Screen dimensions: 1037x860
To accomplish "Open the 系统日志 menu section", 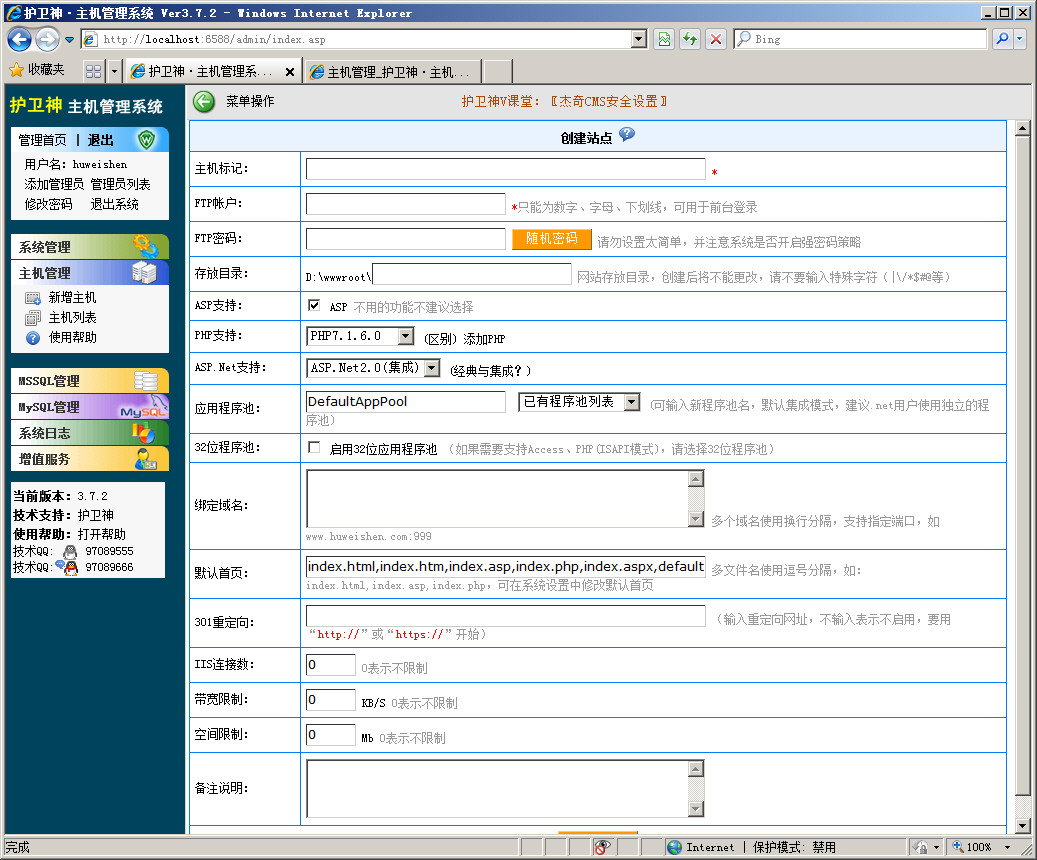I will click(x=90, y=433).
